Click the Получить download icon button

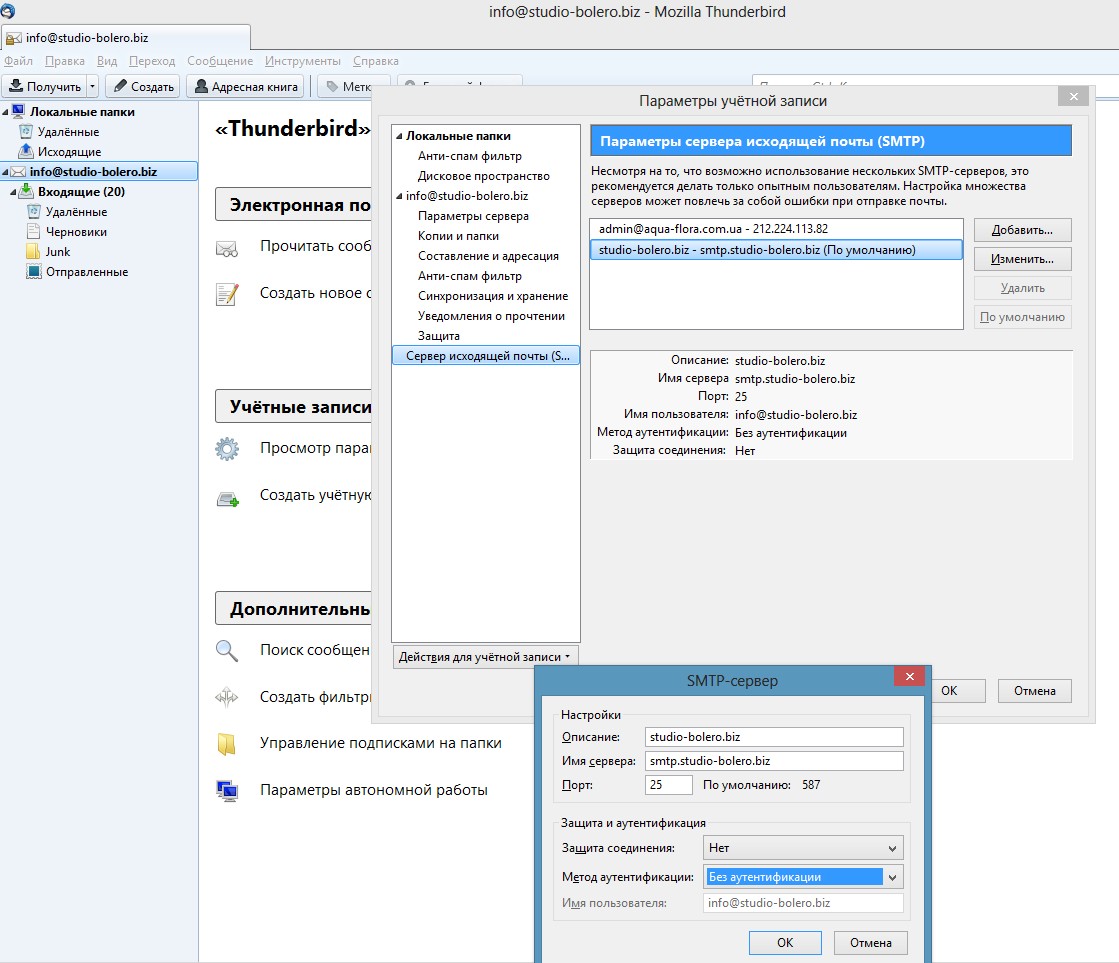[44, 86]
